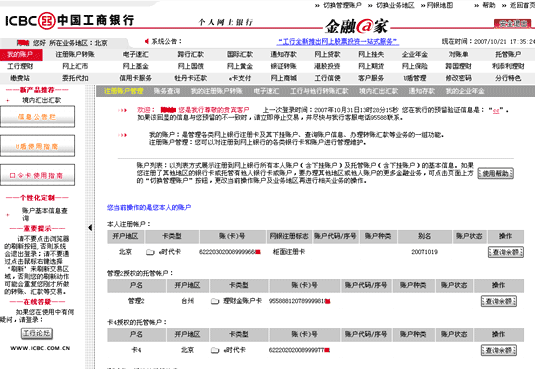Click the 安全退出 button
535x370 pixels.
pyautogui.click(x=513, y=23)
